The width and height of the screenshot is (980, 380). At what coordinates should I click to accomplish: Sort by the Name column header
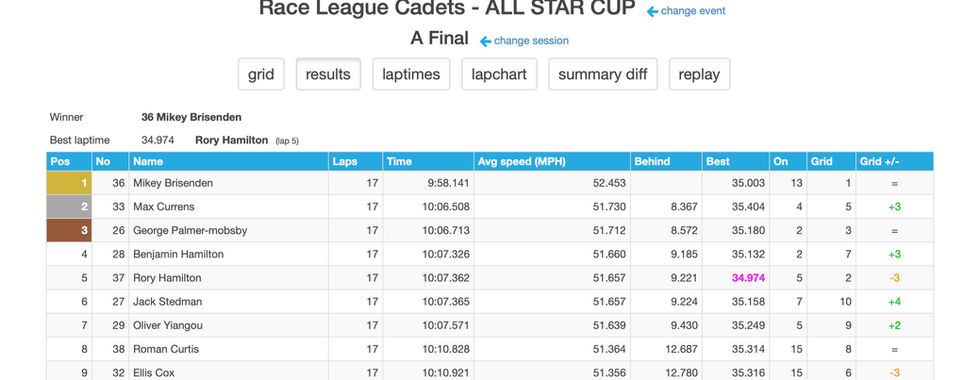229,161
